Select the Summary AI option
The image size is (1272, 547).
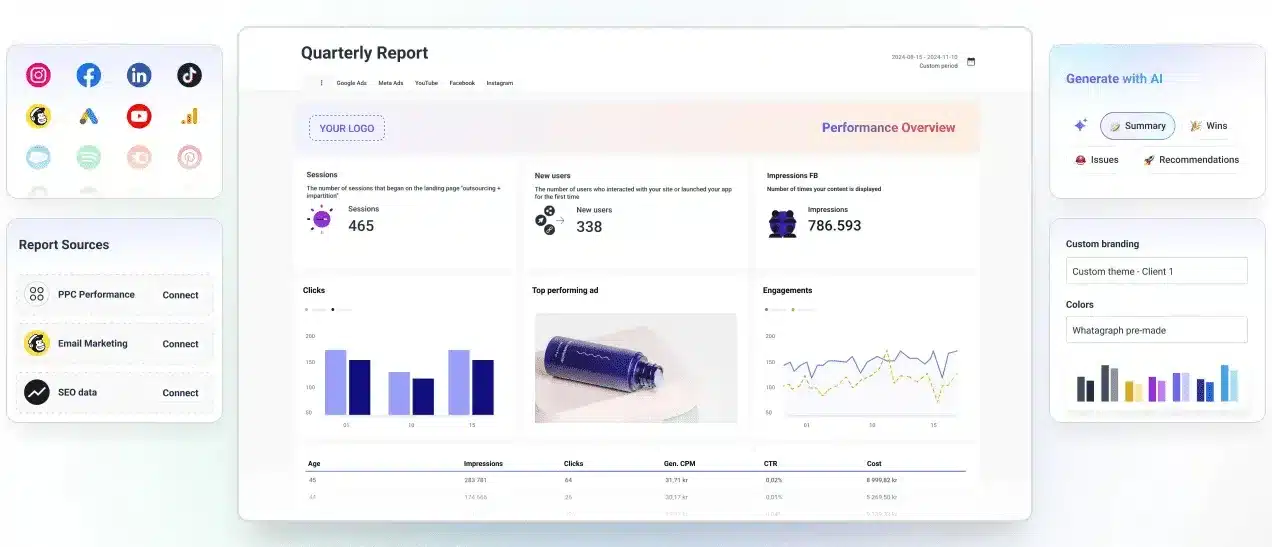(1137, 126)
